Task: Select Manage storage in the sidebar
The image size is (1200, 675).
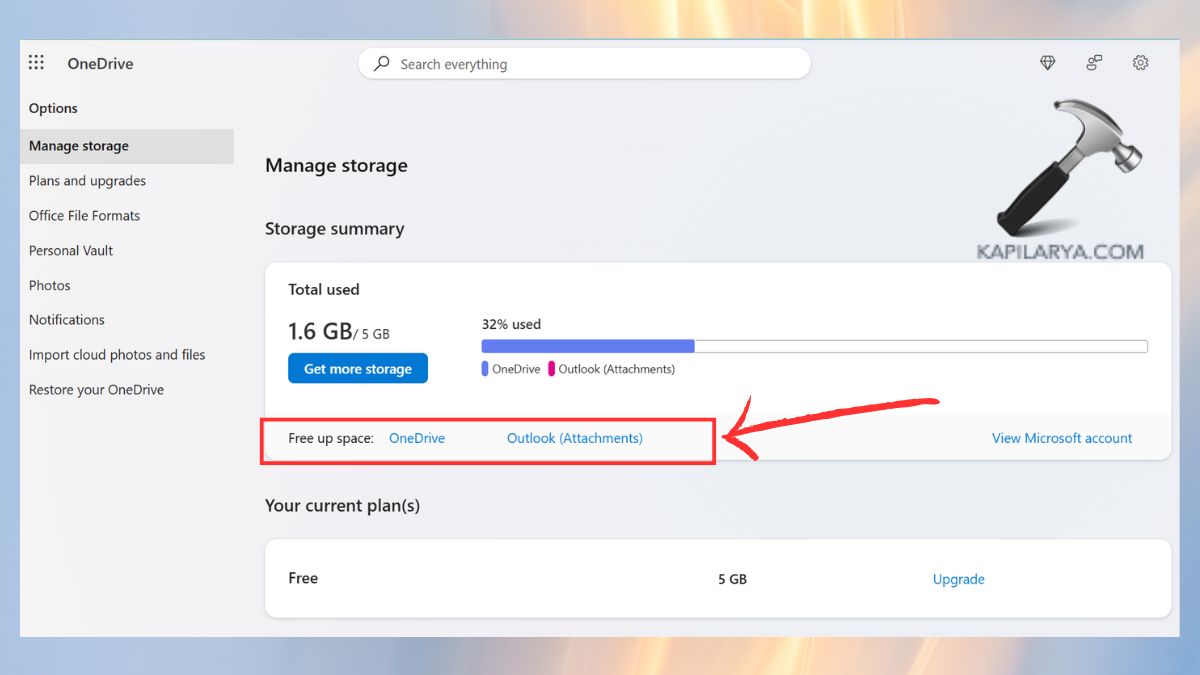Action: [x=78, y=145]
